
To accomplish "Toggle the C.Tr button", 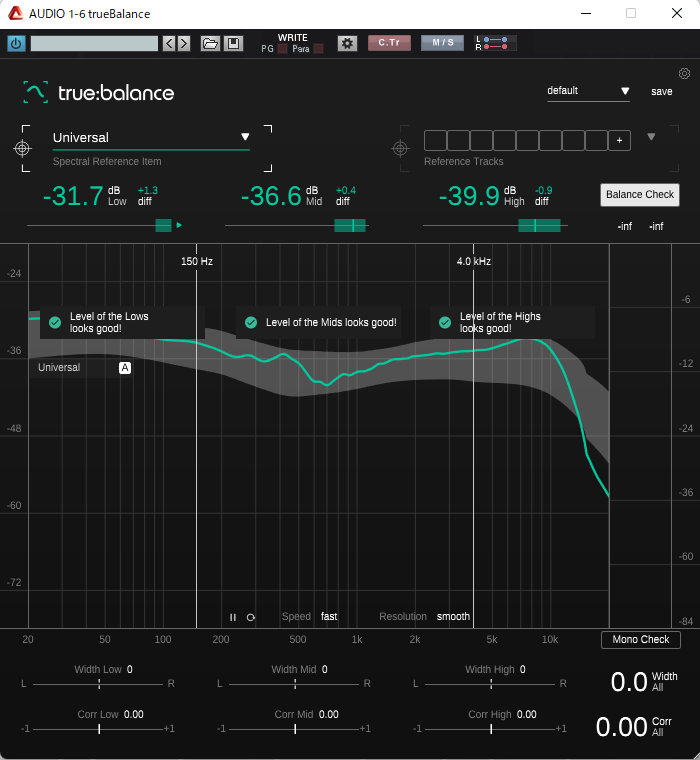I will tap(389, 43).
